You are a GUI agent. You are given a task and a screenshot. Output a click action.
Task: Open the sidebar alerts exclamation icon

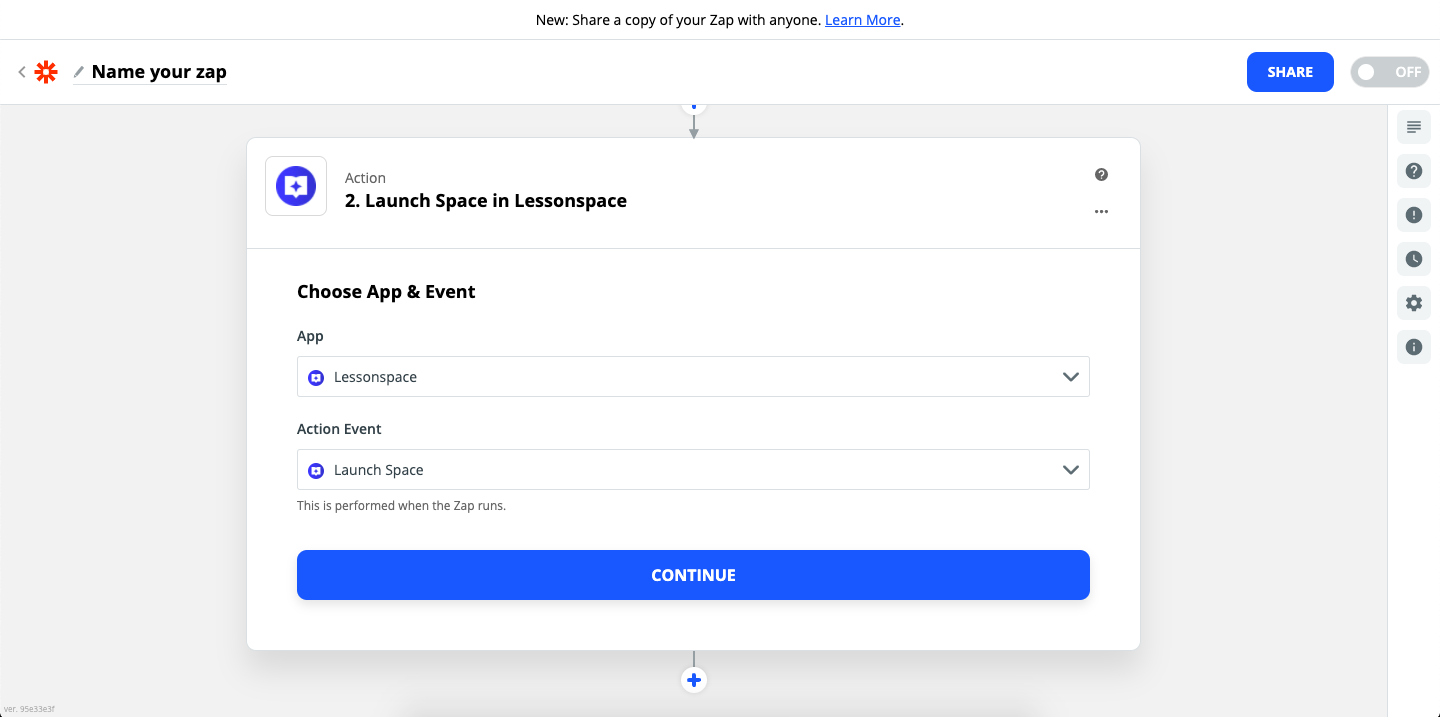pyautogui.click(x=1414, y=215)
